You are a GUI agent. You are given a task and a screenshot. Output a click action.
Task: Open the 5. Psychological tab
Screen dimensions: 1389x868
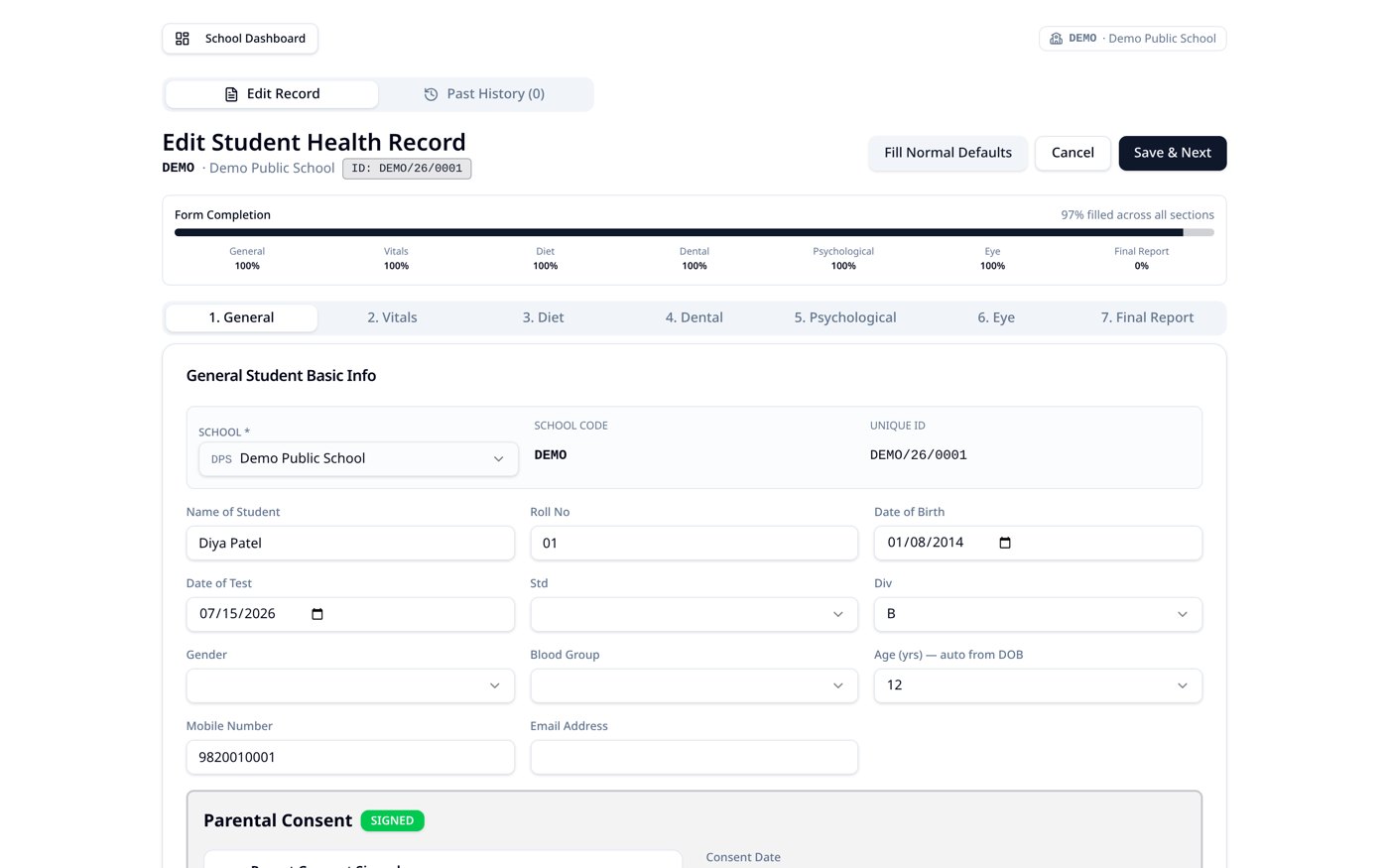845,317
